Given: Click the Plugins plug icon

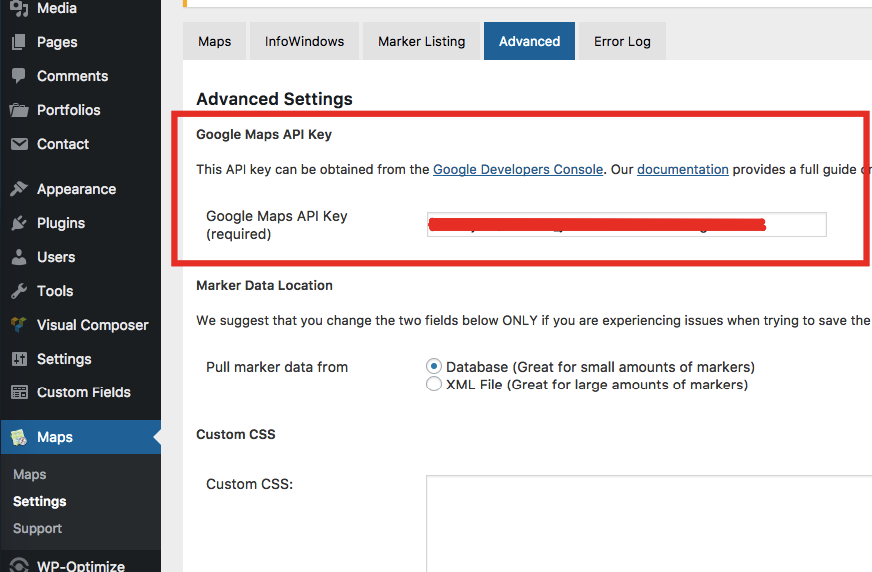Looking at the screenshot, I should (x=19, y=223).
